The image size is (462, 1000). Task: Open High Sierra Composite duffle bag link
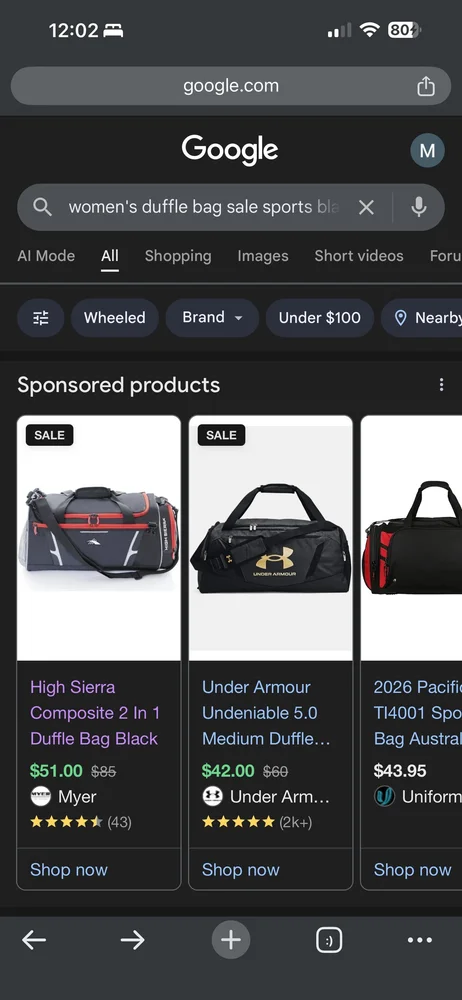(95, 713)
